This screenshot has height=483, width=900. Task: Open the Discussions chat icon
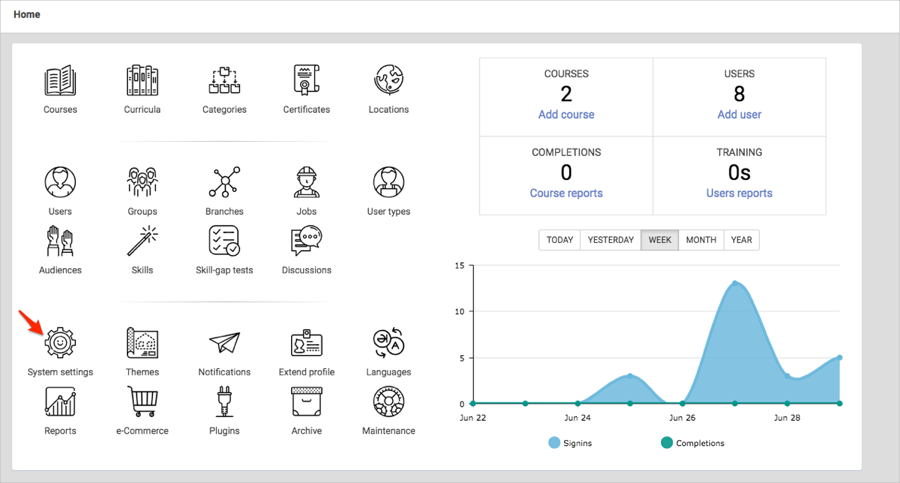(306, 242)
